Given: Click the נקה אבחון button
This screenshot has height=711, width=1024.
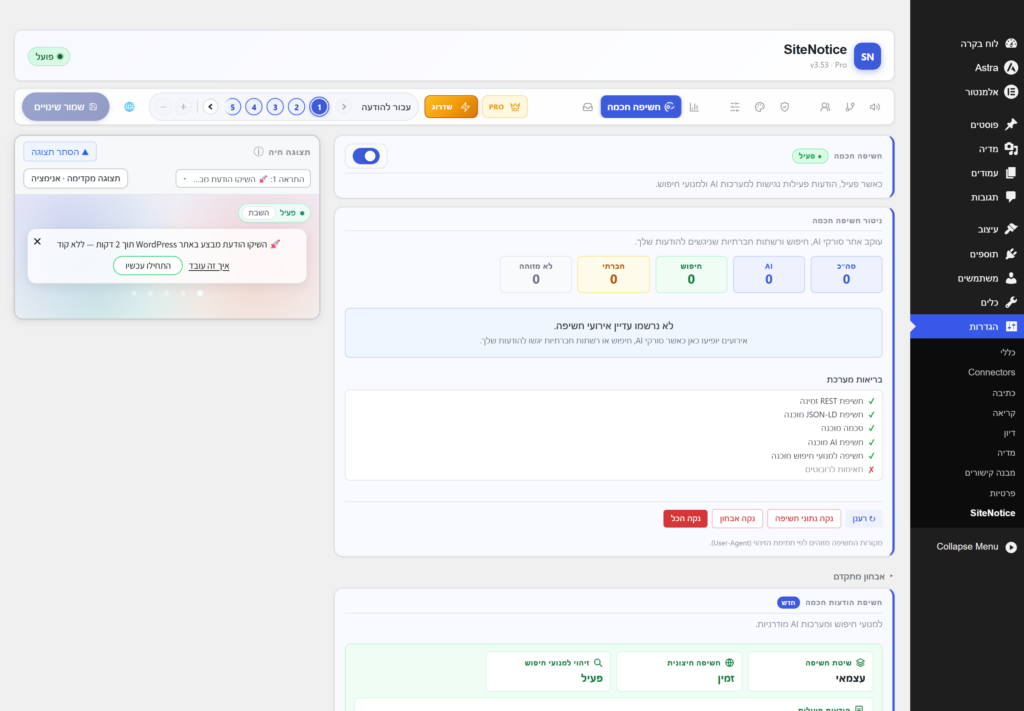Looking at the screenshot, I should 737,519.
